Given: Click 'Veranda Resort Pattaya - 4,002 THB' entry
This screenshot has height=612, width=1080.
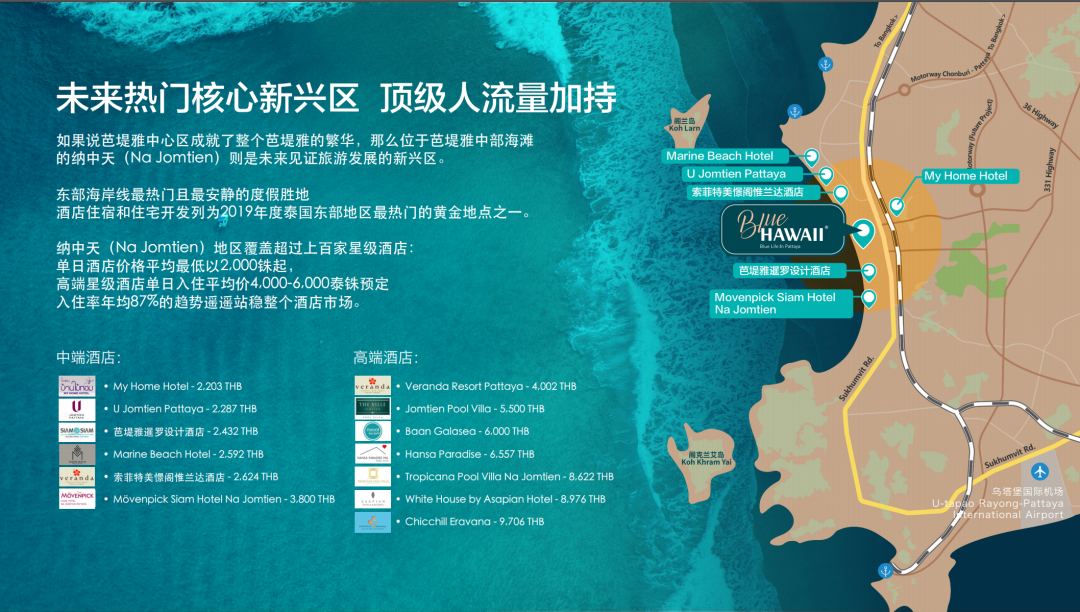Looking at the screenshot, I should point(490,386).
